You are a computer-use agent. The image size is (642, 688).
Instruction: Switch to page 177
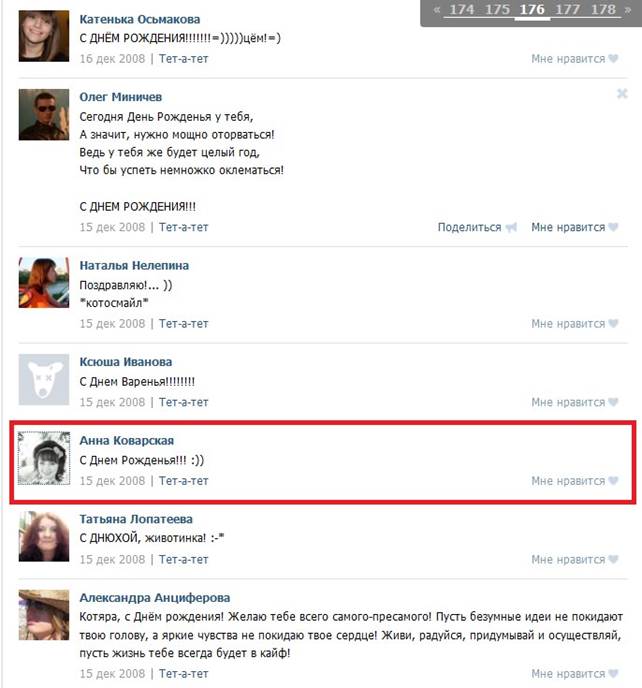tap(568, 10)
